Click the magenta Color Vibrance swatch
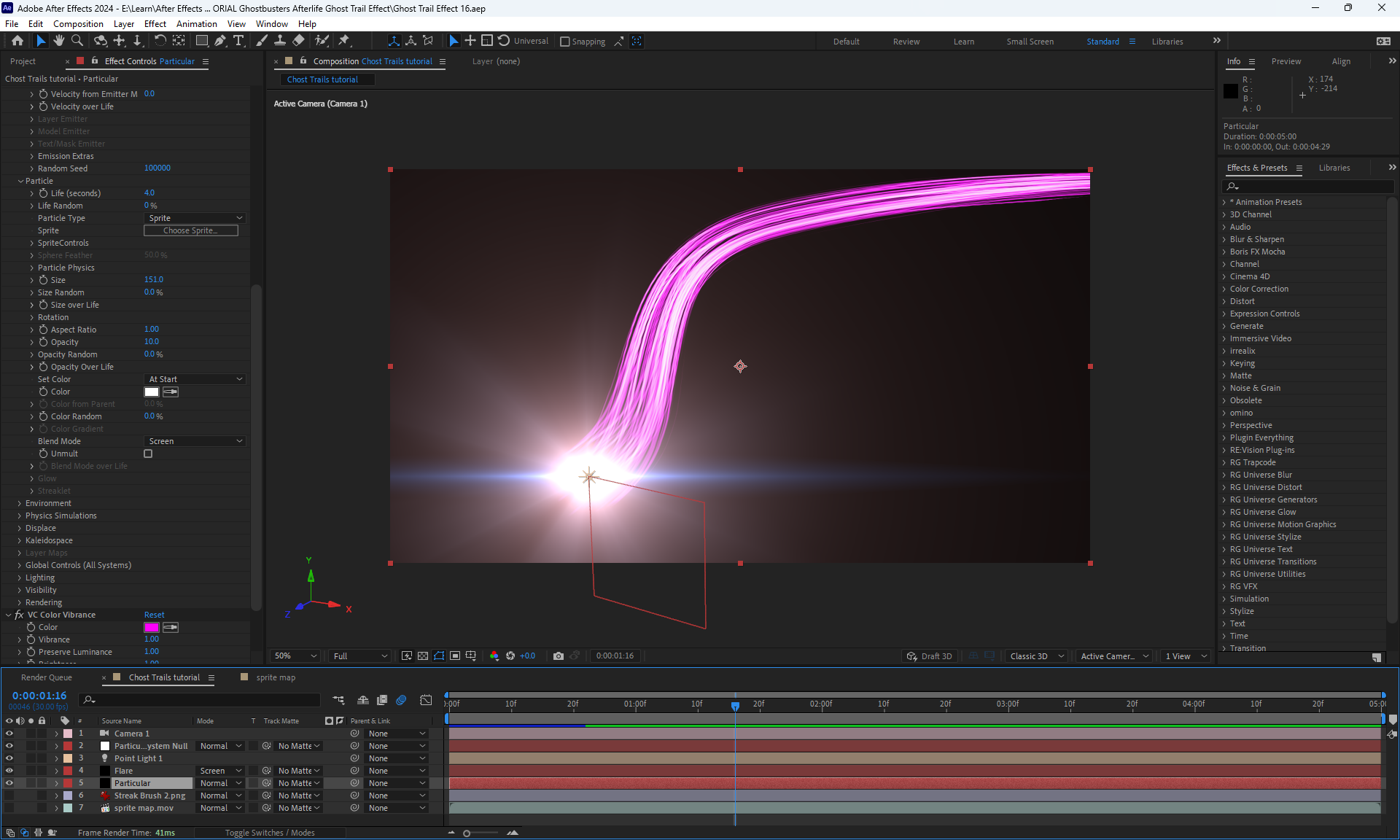1400x840 pixels. tap(152, 627)
